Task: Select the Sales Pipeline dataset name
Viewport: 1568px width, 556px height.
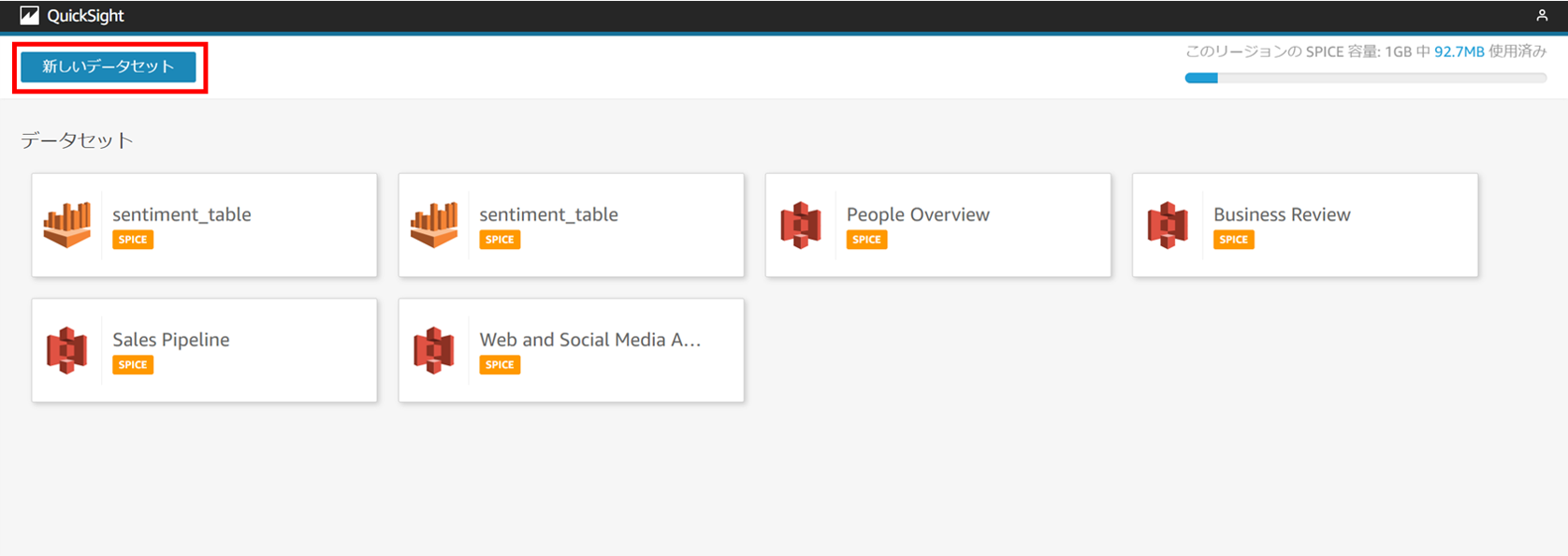Action: 170,340
